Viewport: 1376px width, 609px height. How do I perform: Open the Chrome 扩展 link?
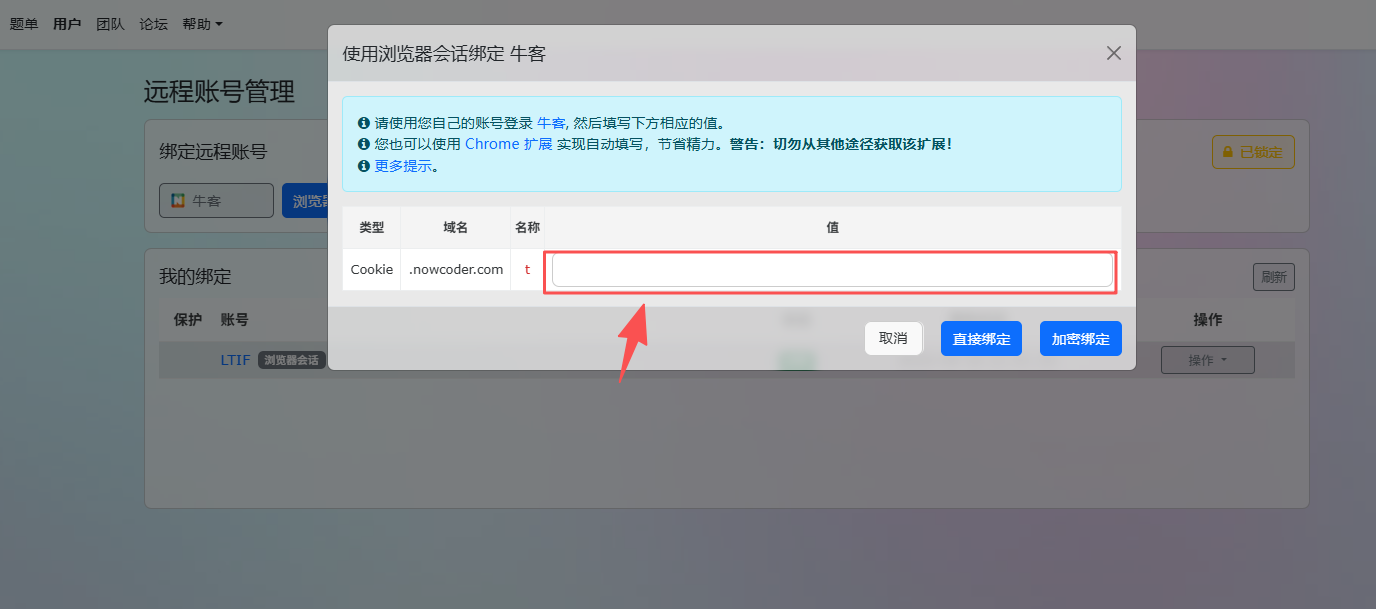[x=509, y=144]
